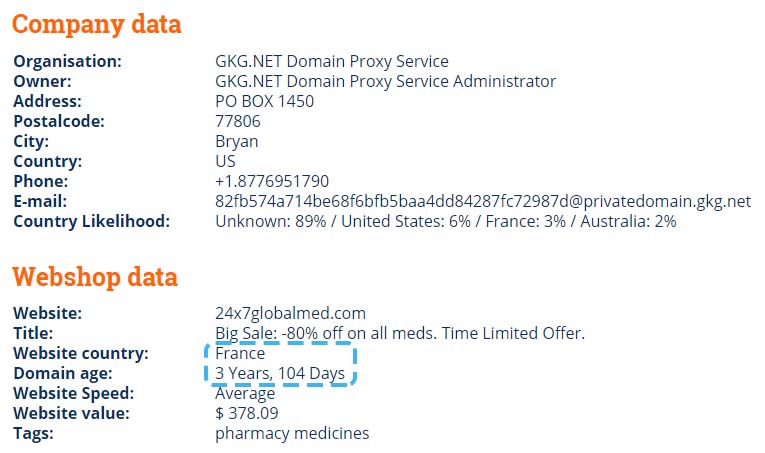The image size is (765, 453).
Task: Click the postalcode 77806
Action: [x=238, y=121]
